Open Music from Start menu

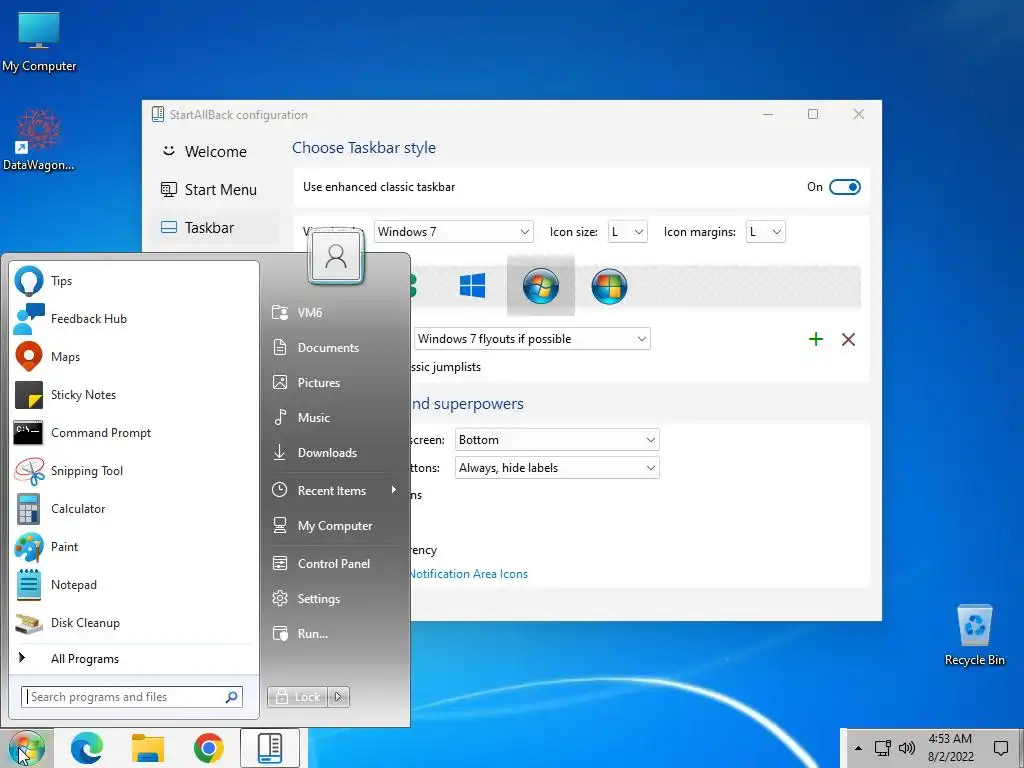334,417
